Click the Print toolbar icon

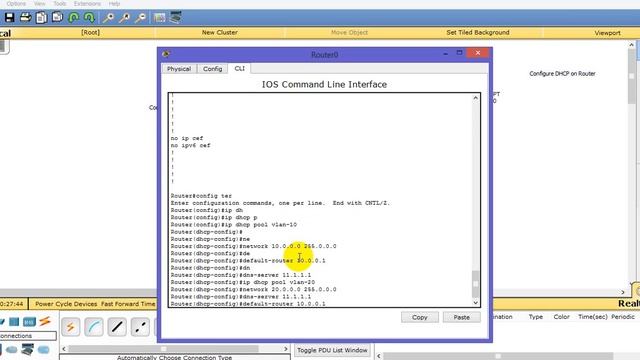[25, 18]
